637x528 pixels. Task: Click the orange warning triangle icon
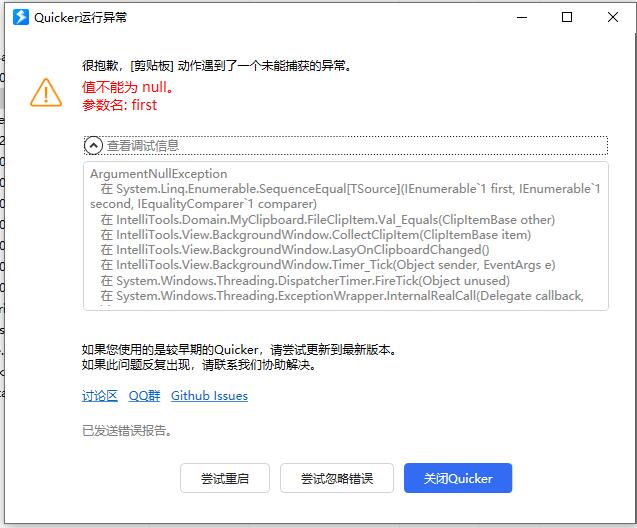46,93
